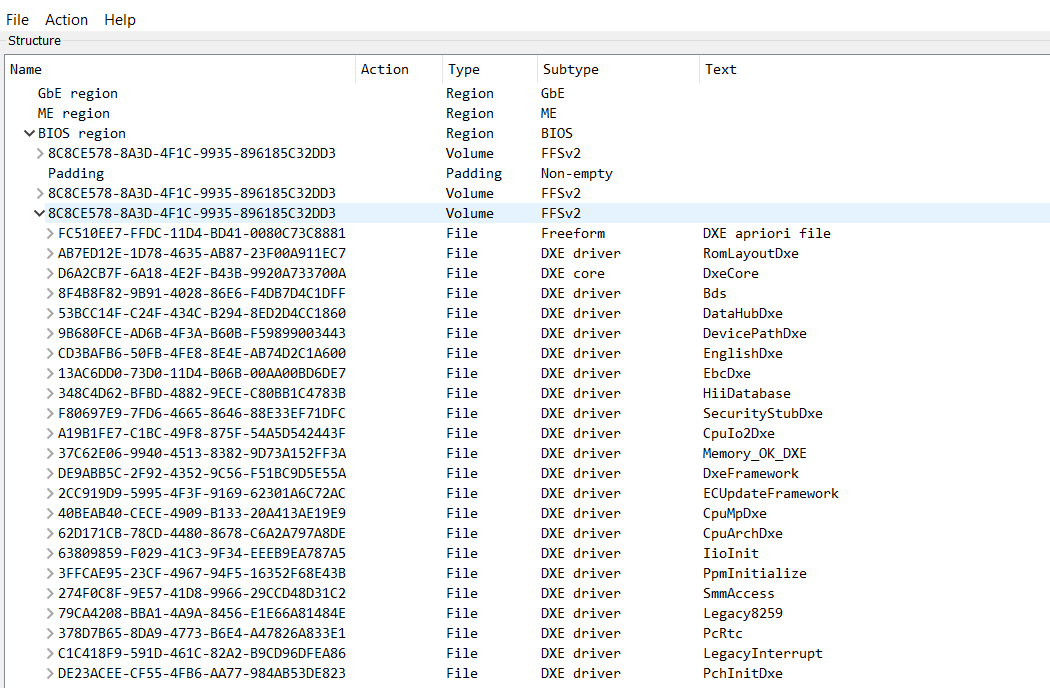This screenshot has width=1050, height=688.
Task: Select file 274F0C8F-9E57-41D8-9966-29CCD48D31C2
Action: point(202,594)
